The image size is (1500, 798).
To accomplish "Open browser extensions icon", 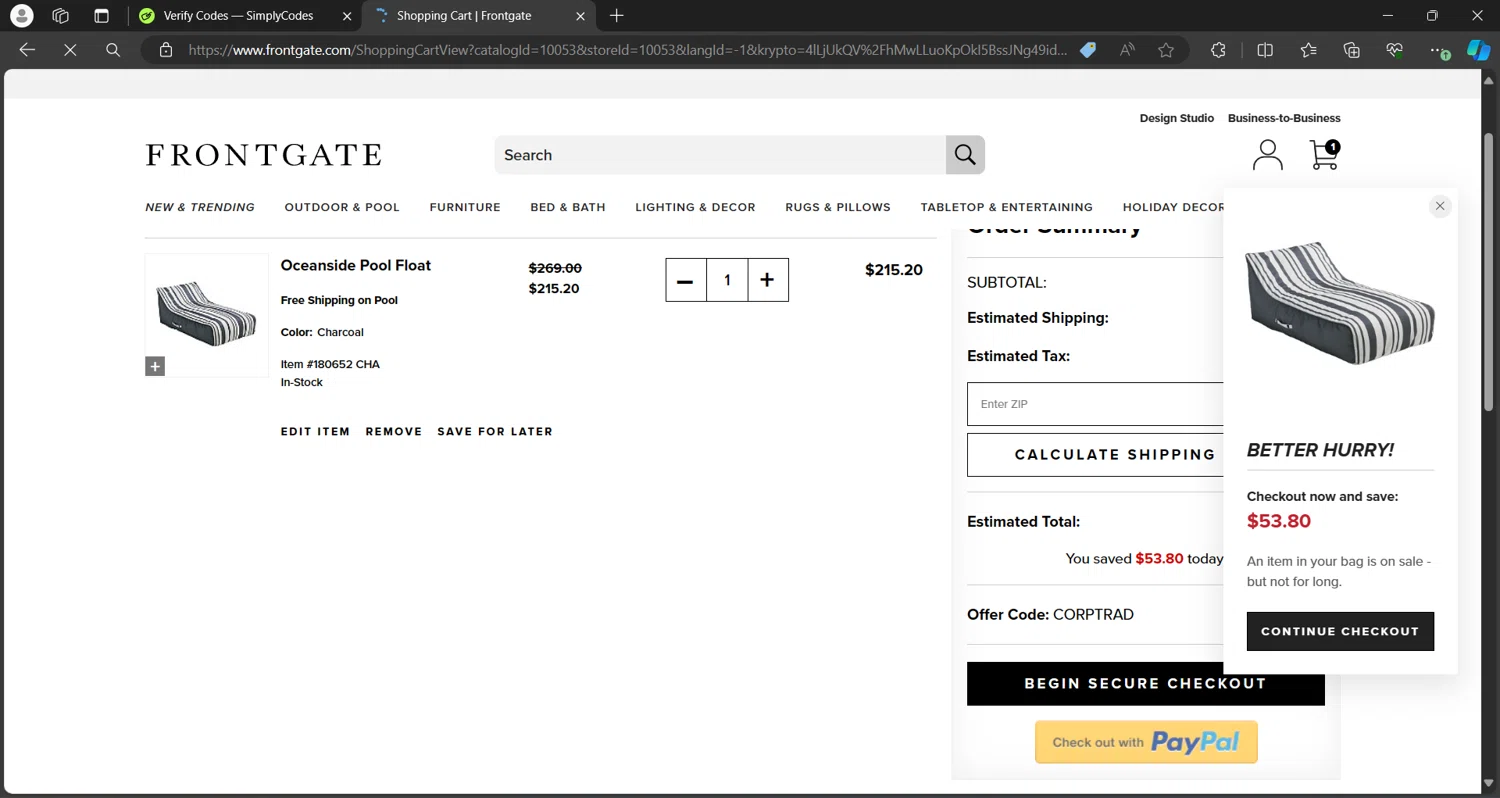I will tap(1218, 50).
